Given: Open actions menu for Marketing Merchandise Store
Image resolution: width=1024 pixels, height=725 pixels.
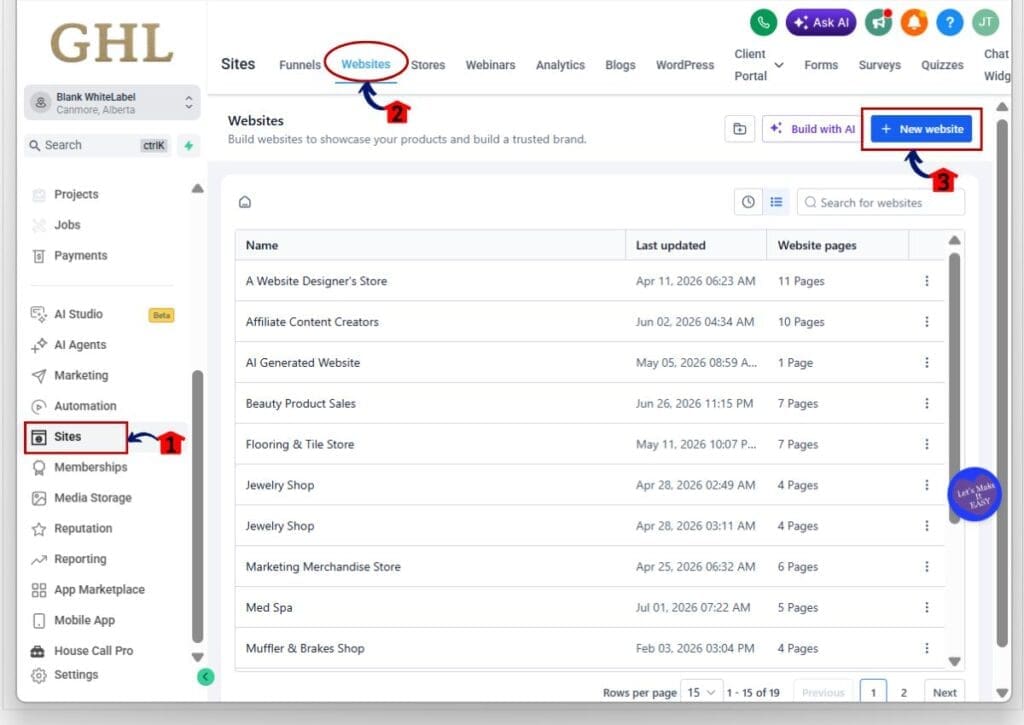Looking at the screenshot, I should (926, 566).
